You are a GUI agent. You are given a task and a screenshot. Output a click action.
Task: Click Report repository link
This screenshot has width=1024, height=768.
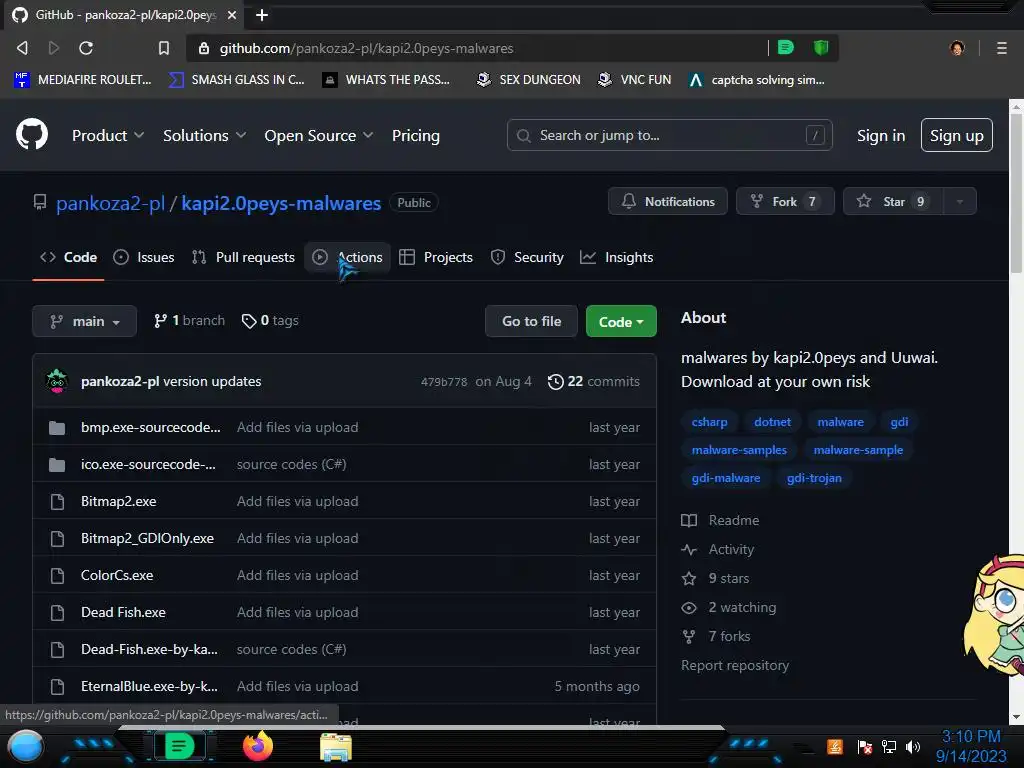tap(735, 665)
